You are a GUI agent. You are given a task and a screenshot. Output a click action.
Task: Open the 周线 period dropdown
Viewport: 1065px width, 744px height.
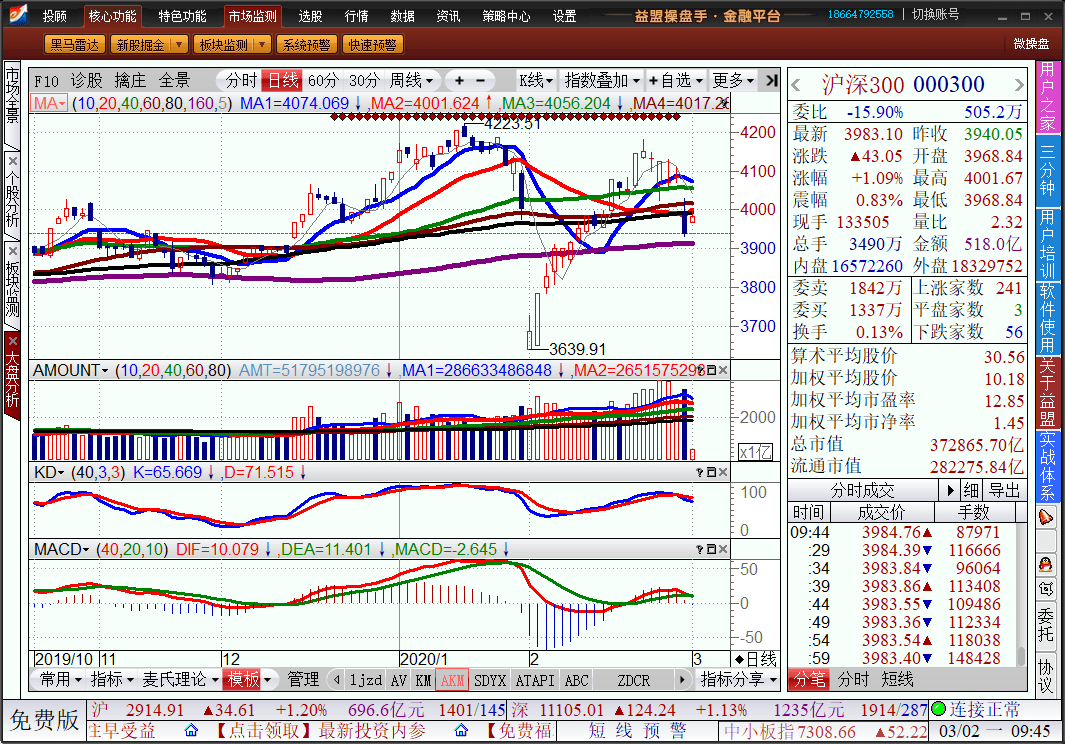coord(412,81)
